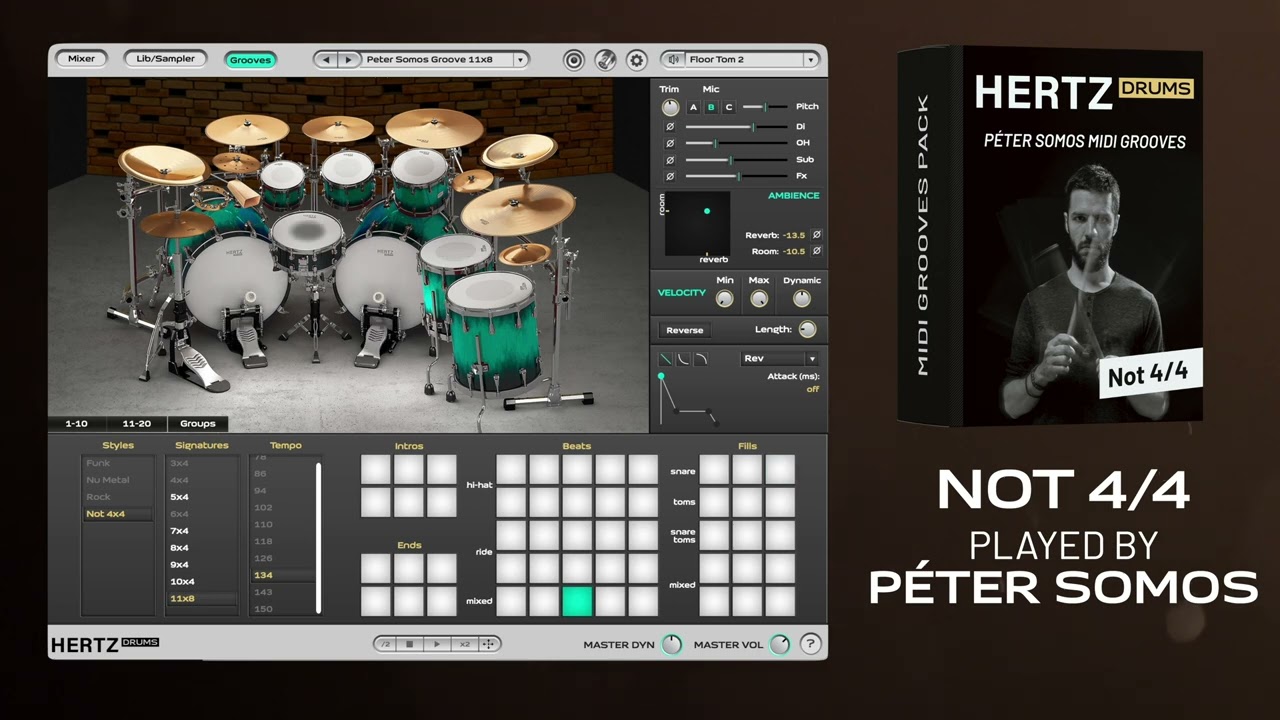The width and height of the screenshot is (1280, 720).
Task: Click the drag-to-DAW move arrows icon
Action: 489,644
